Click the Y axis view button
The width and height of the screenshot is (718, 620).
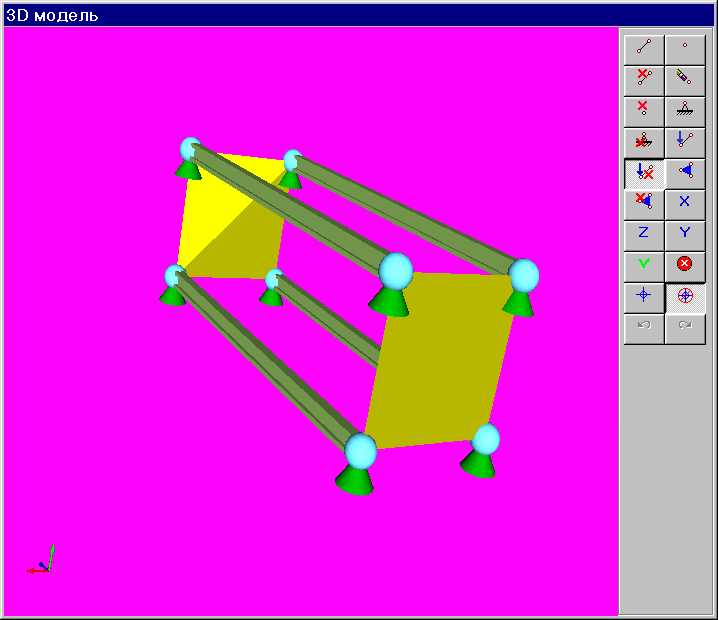pos(685,236)
